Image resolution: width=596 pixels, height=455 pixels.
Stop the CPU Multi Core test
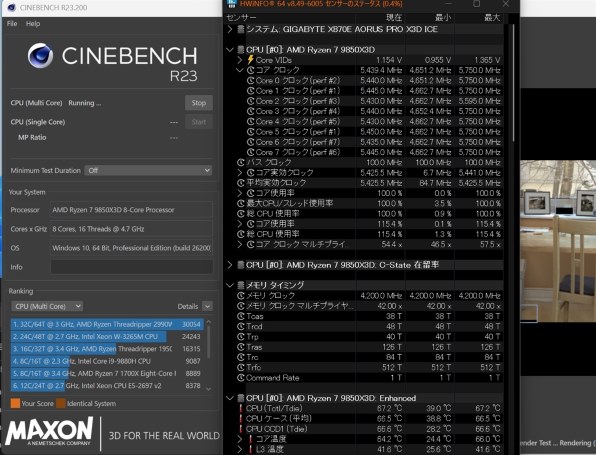[x=199, y=103]
